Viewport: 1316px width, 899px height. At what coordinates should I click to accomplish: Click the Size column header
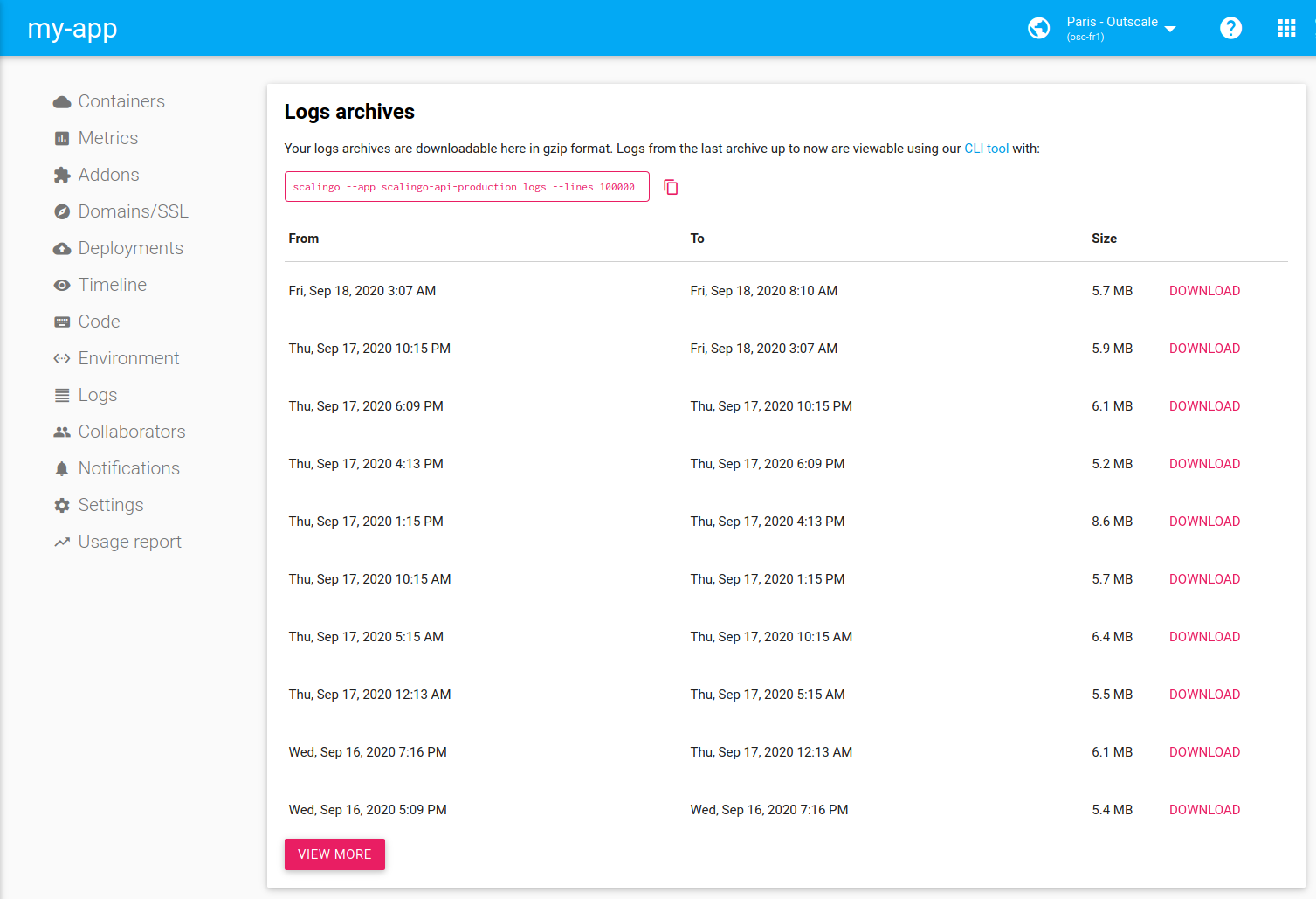point(1104,239)
